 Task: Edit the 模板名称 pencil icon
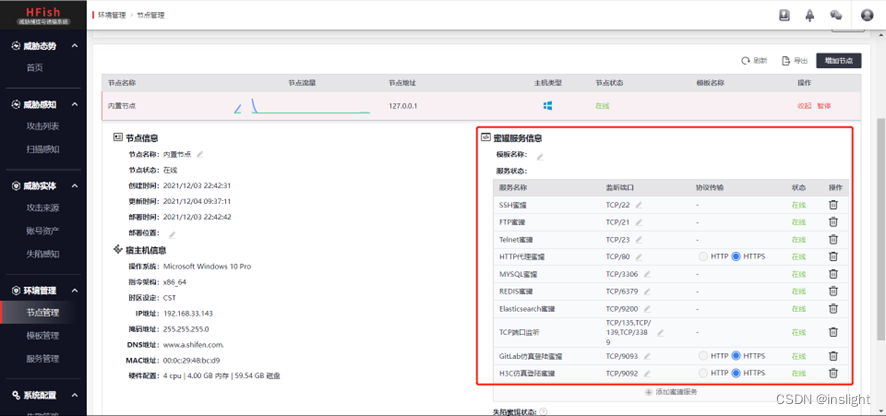tap(540, 157)
